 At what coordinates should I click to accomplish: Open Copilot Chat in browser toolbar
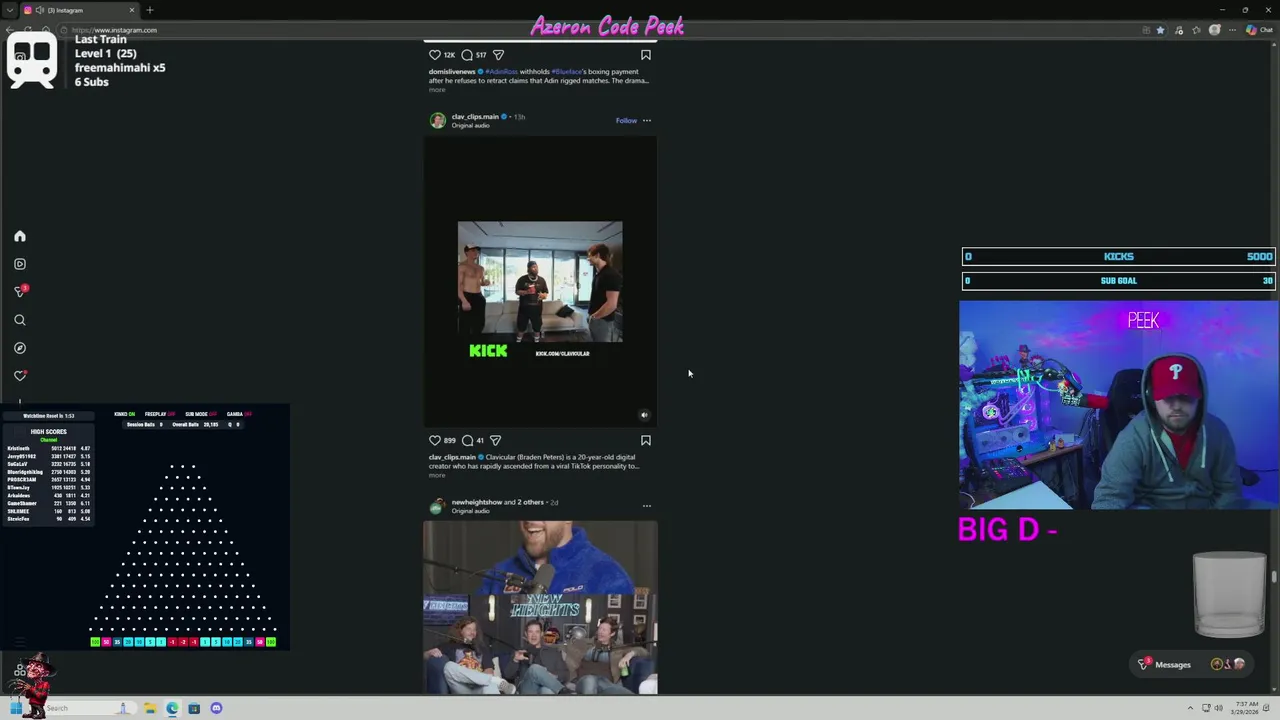click(x=1258, y=30)
